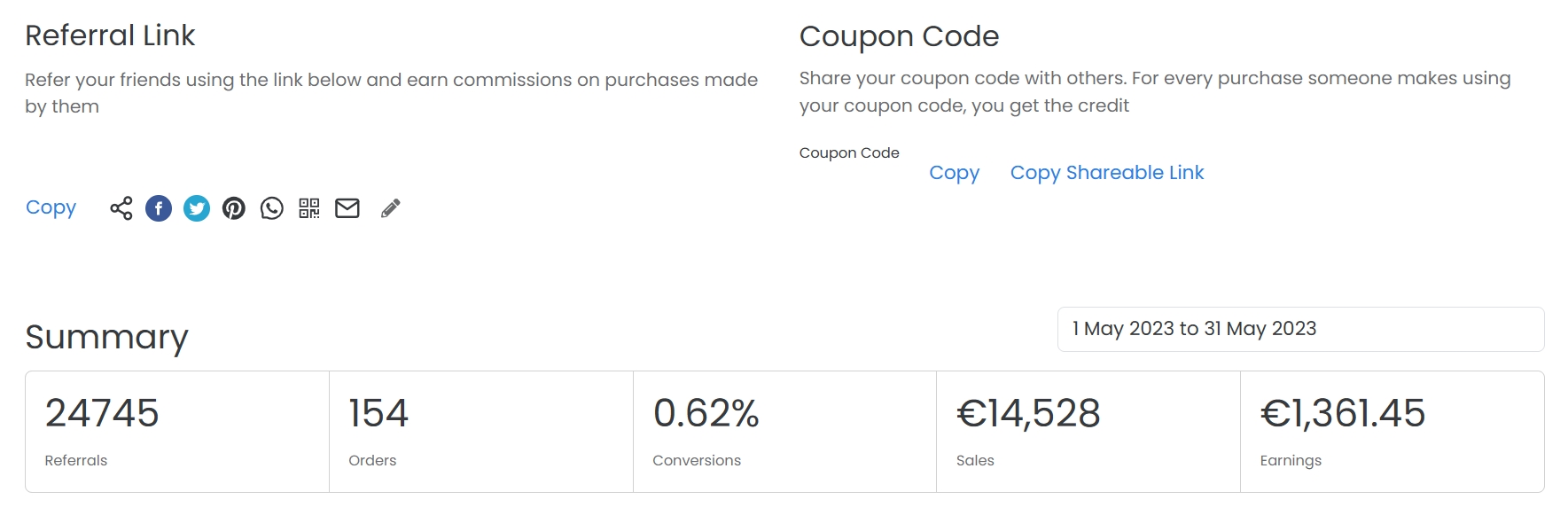
Task: Copy the referral link
Action: click(x=51, y=207)
